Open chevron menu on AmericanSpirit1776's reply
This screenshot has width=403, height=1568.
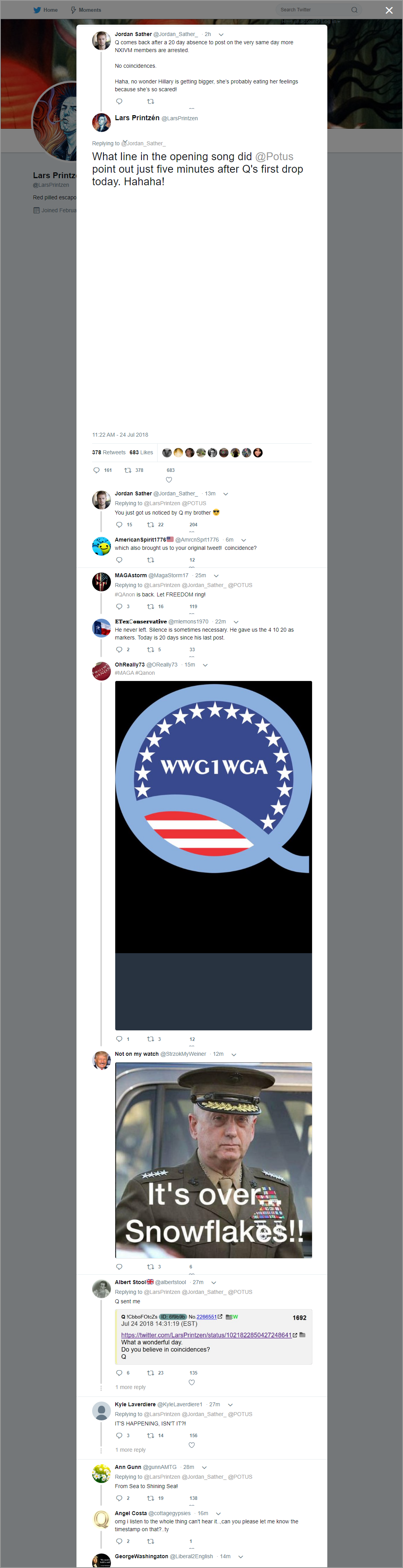click(x=243, y=540)
